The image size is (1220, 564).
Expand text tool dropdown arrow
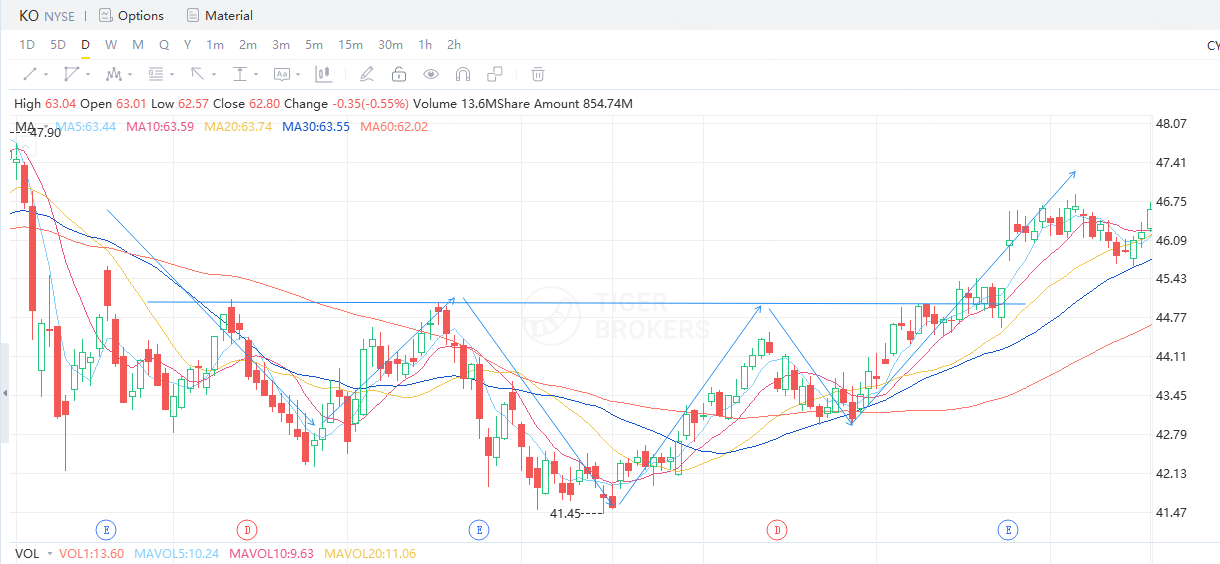pos(298,75)
